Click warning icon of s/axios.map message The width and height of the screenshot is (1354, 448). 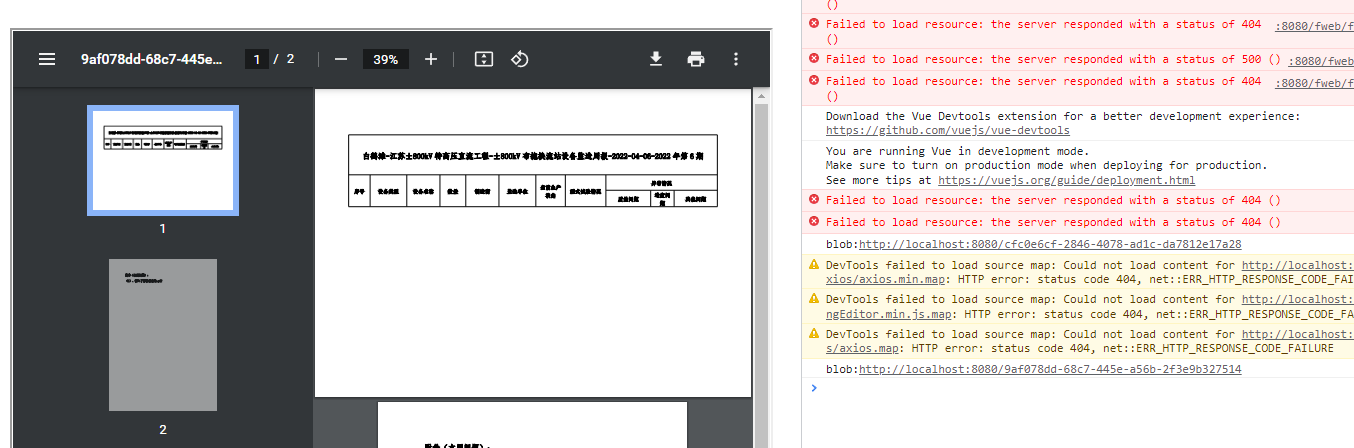(x=814, y=334)
